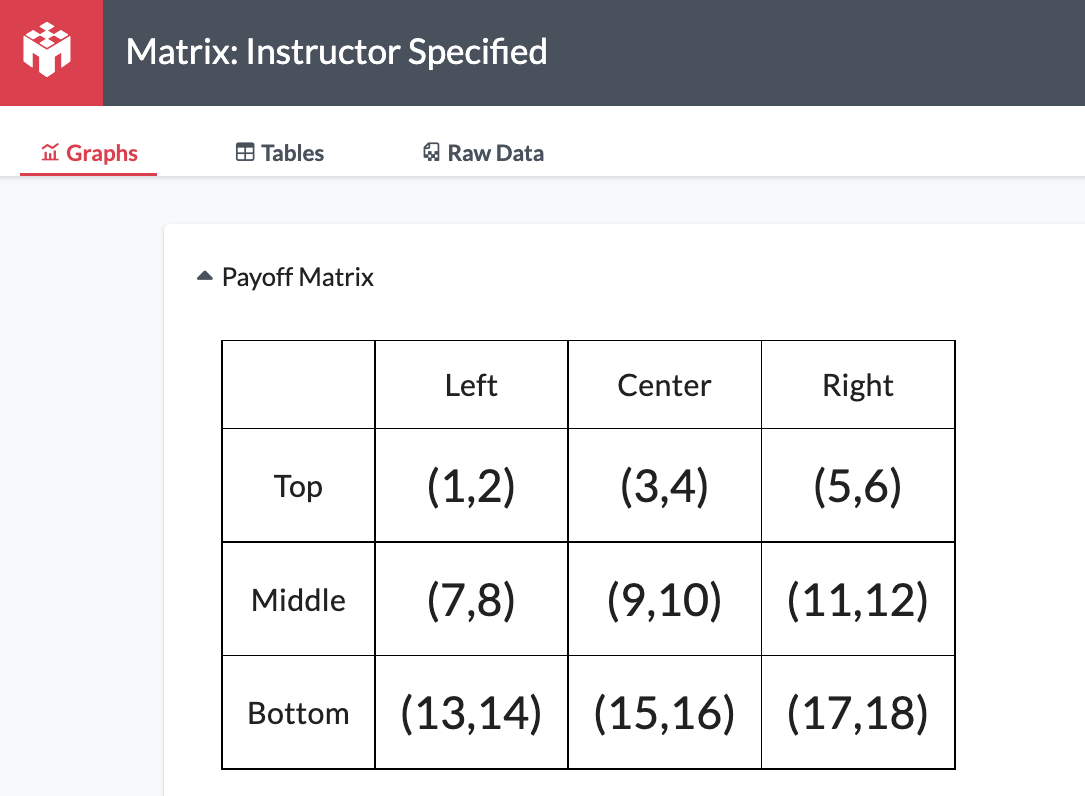Click the Payoff Matrix heading
This screenshot has height=796, width=1085.
tap(298, 277)
